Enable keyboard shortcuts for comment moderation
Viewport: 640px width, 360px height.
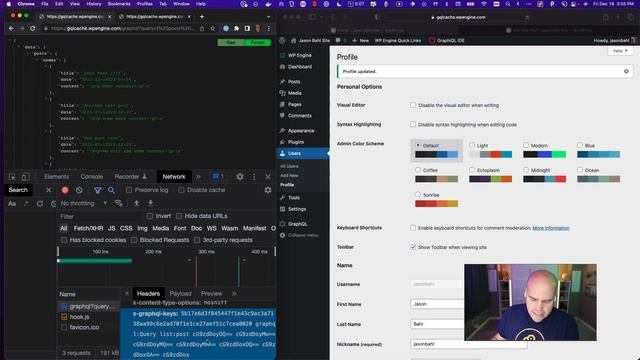pyautogui.click(x=413, y=228)
